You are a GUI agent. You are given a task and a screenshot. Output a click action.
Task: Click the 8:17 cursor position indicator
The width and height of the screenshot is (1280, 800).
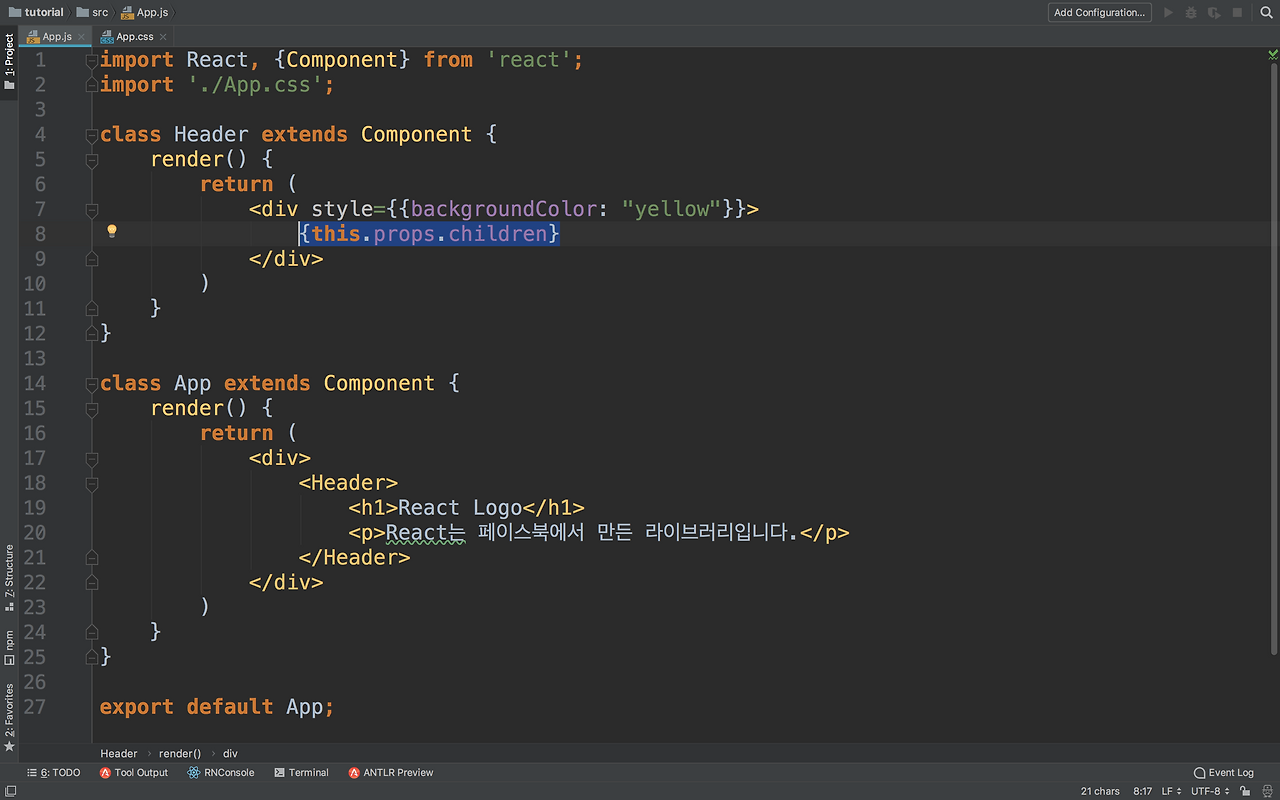tap(1143, 791)
